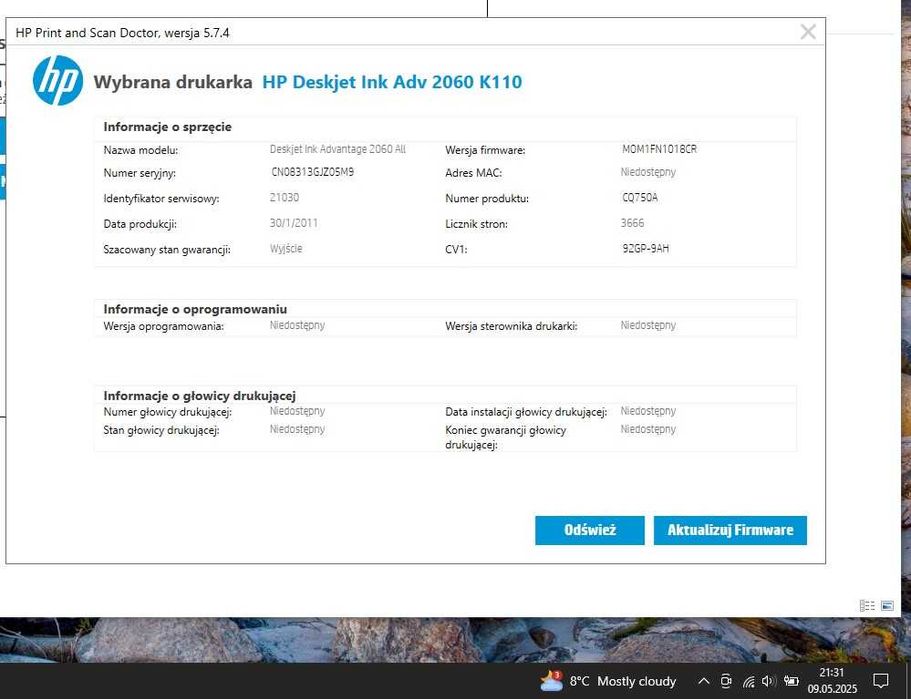911x699 pixels.
Task: Click the Szacowany stan gwarancji label
Action: point(167,250)
